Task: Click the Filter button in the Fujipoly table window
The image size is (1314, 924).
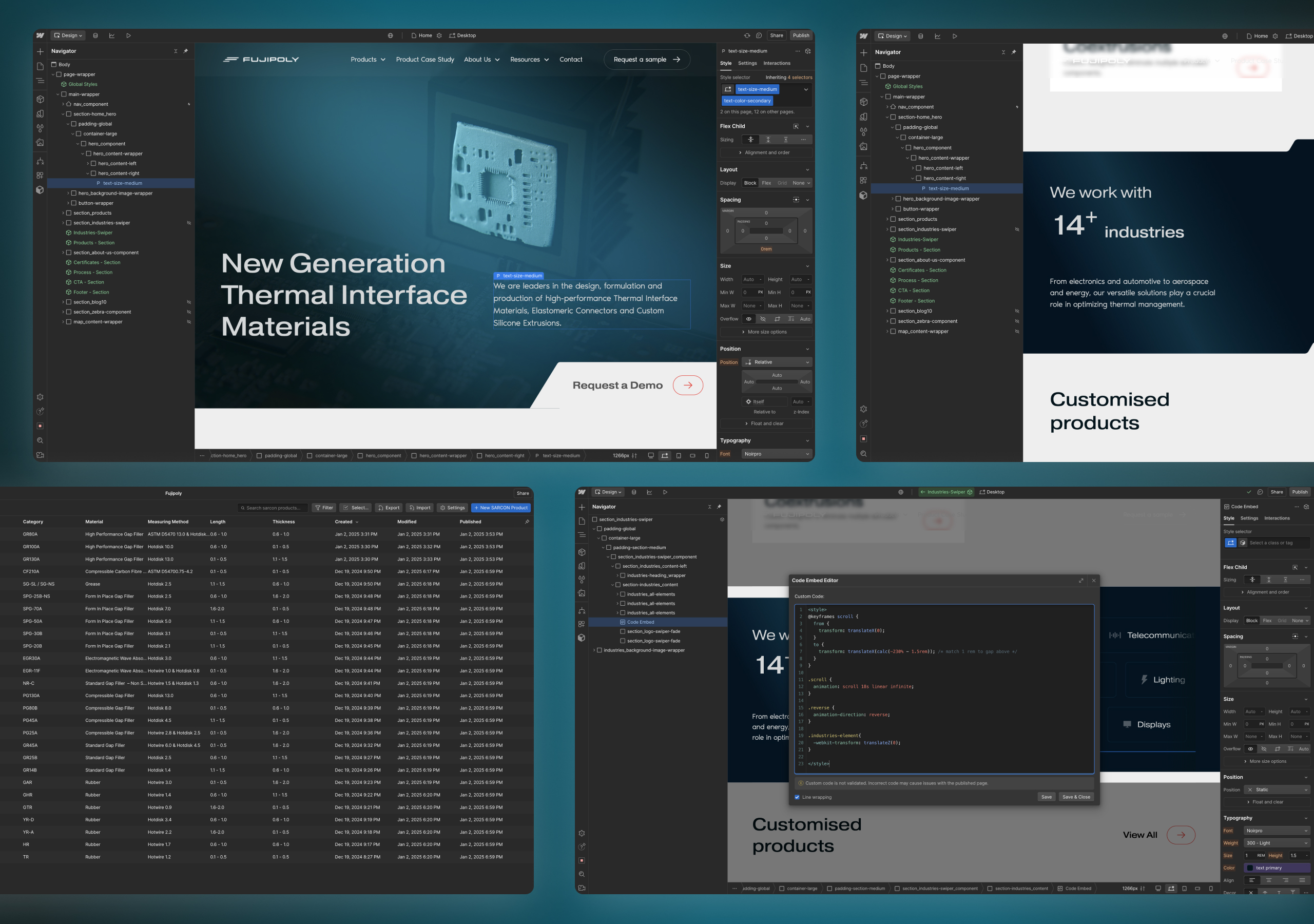Action: tap(324, 508)
